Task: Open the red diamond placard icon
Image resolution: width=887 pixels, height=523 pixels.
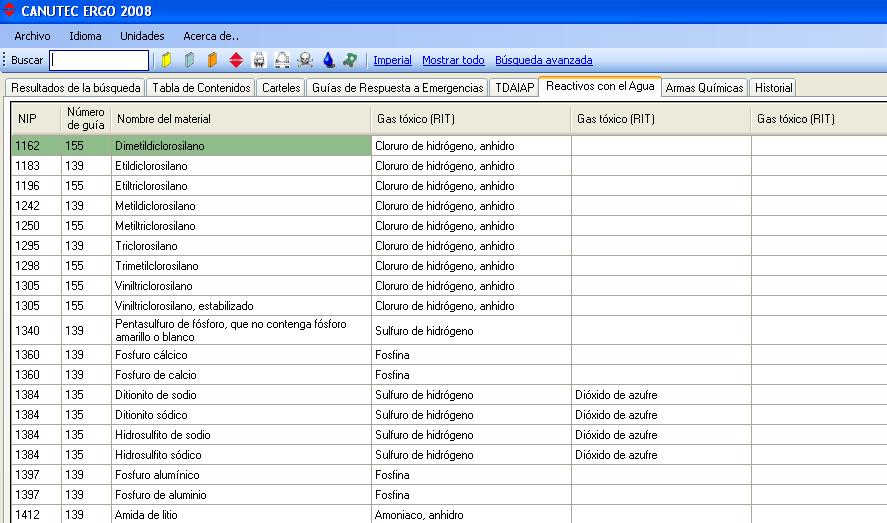Action: (236, 61)
